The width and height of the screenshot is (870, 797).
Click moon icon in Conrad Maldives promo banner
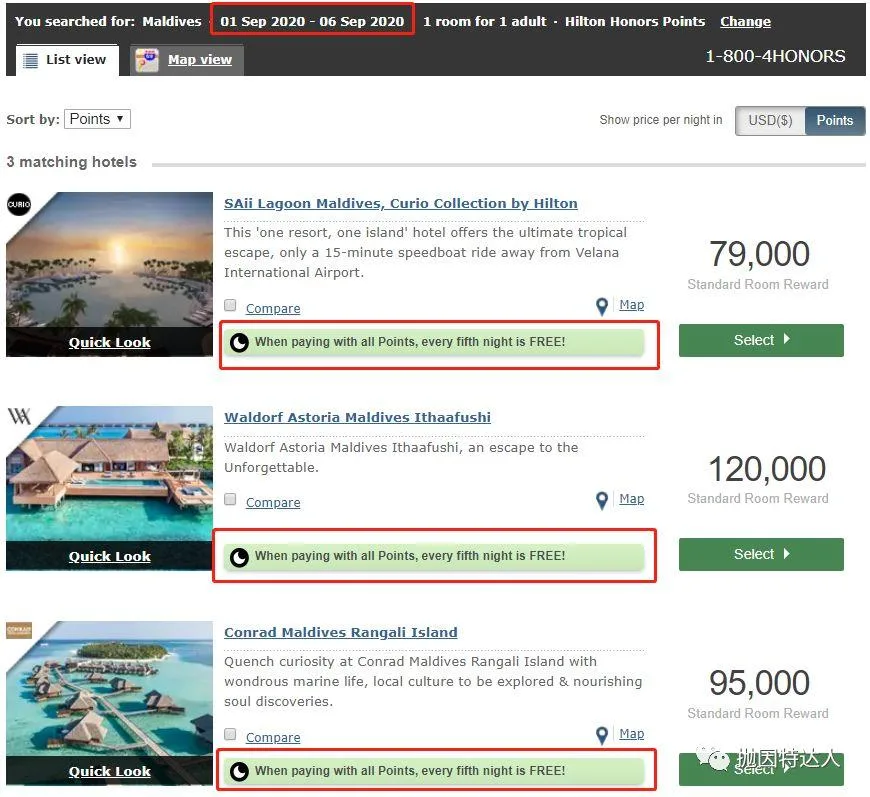[x=239, y=771]
